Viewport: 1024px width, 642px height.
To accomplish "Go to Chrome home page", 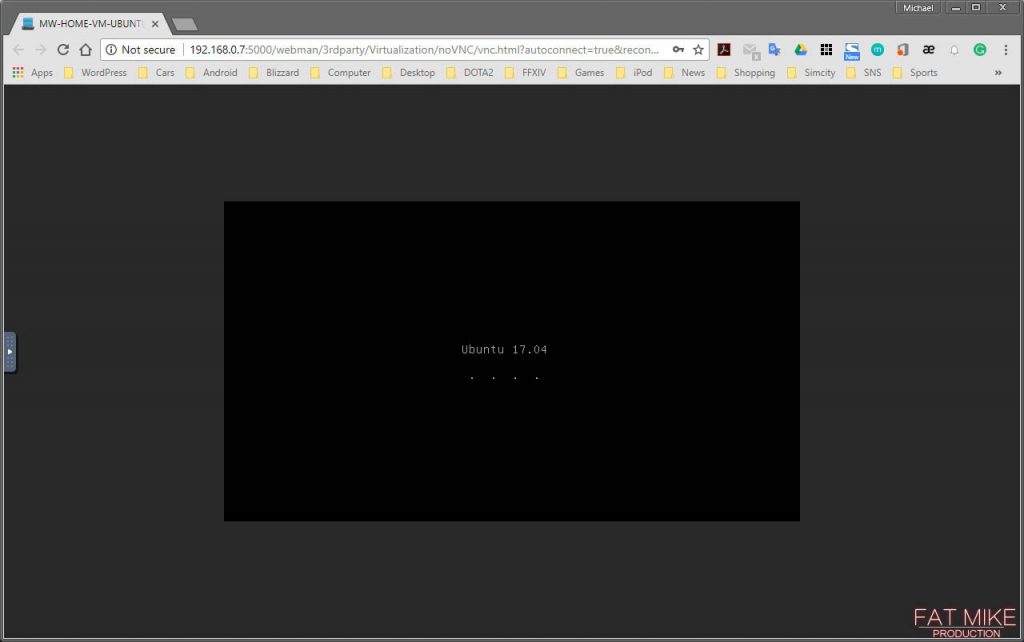I will coord(86,50).
